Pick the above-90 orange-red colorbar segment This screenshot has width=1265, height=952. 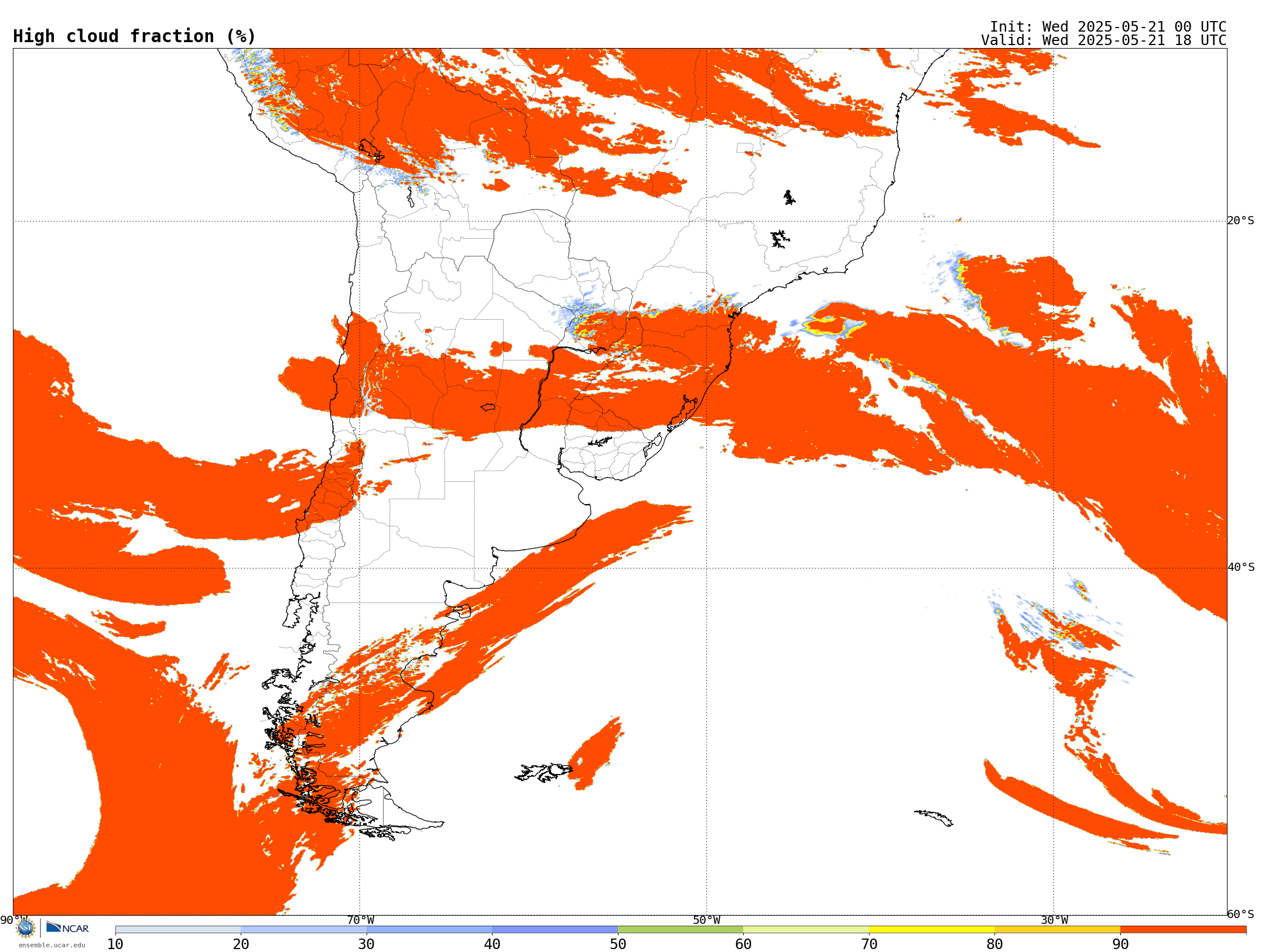(1183, 929)
